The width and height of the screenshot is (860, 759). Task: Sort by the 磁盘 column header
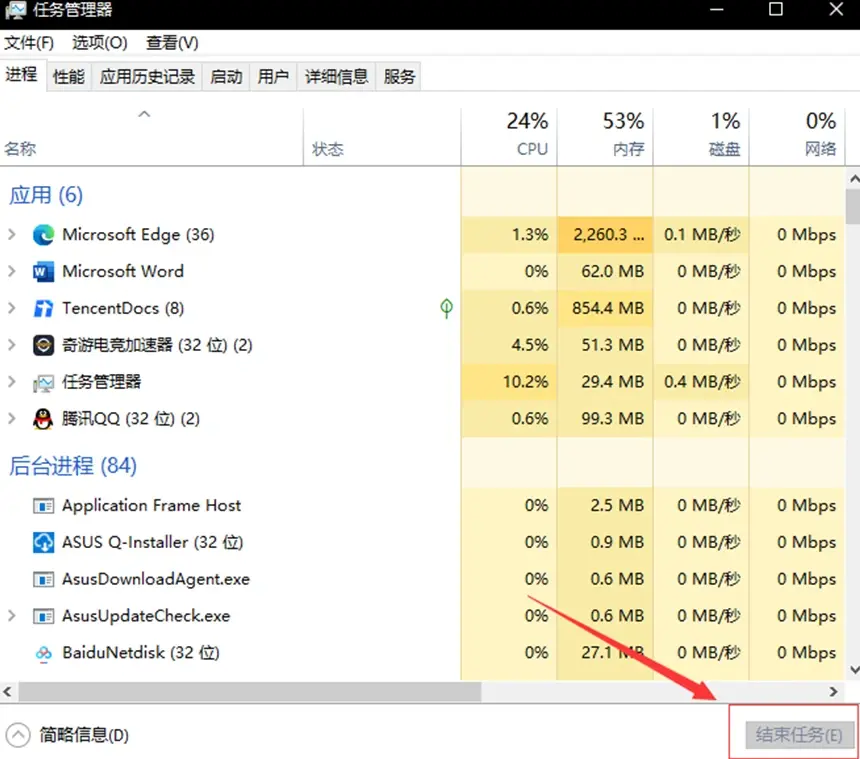point(701,137)
